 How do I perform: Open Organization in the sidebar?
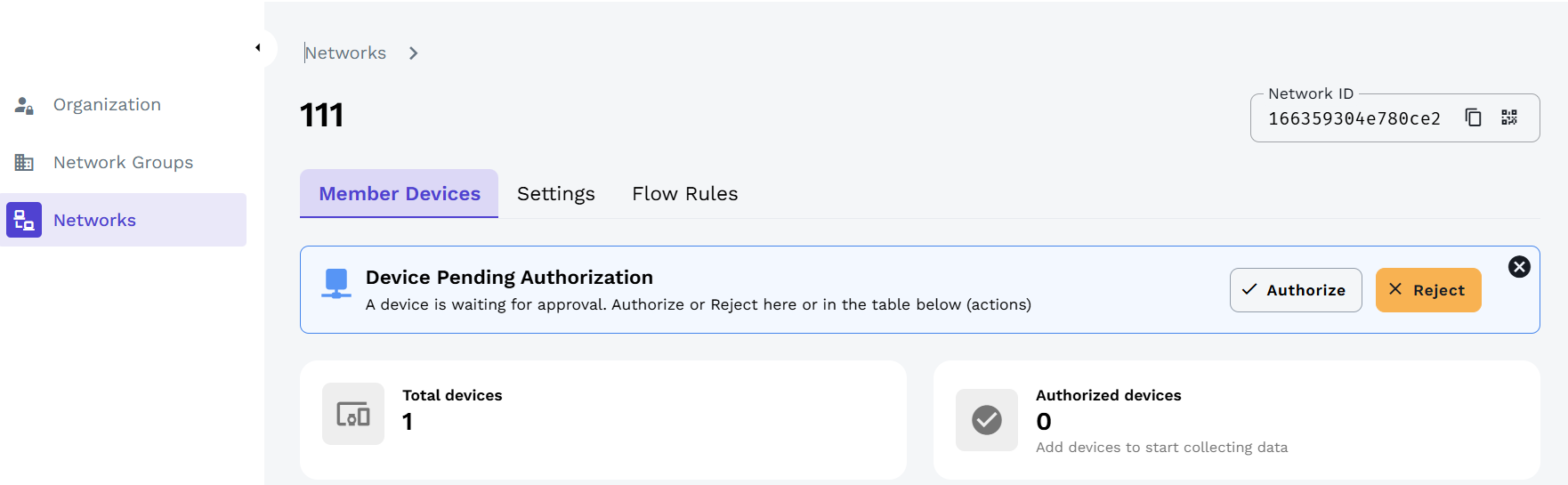(x=107, y=105)
